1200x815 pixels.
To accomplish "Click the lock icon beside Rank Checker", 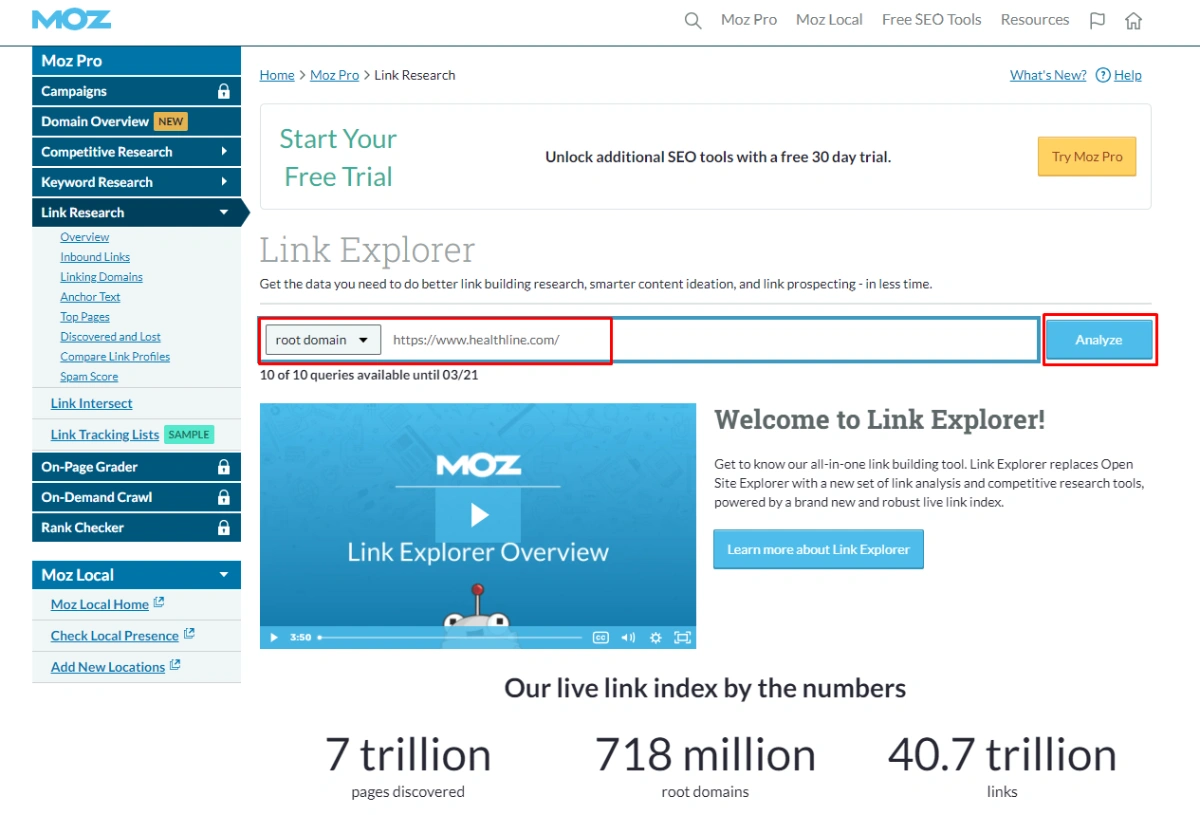I will tap(224, 527).
